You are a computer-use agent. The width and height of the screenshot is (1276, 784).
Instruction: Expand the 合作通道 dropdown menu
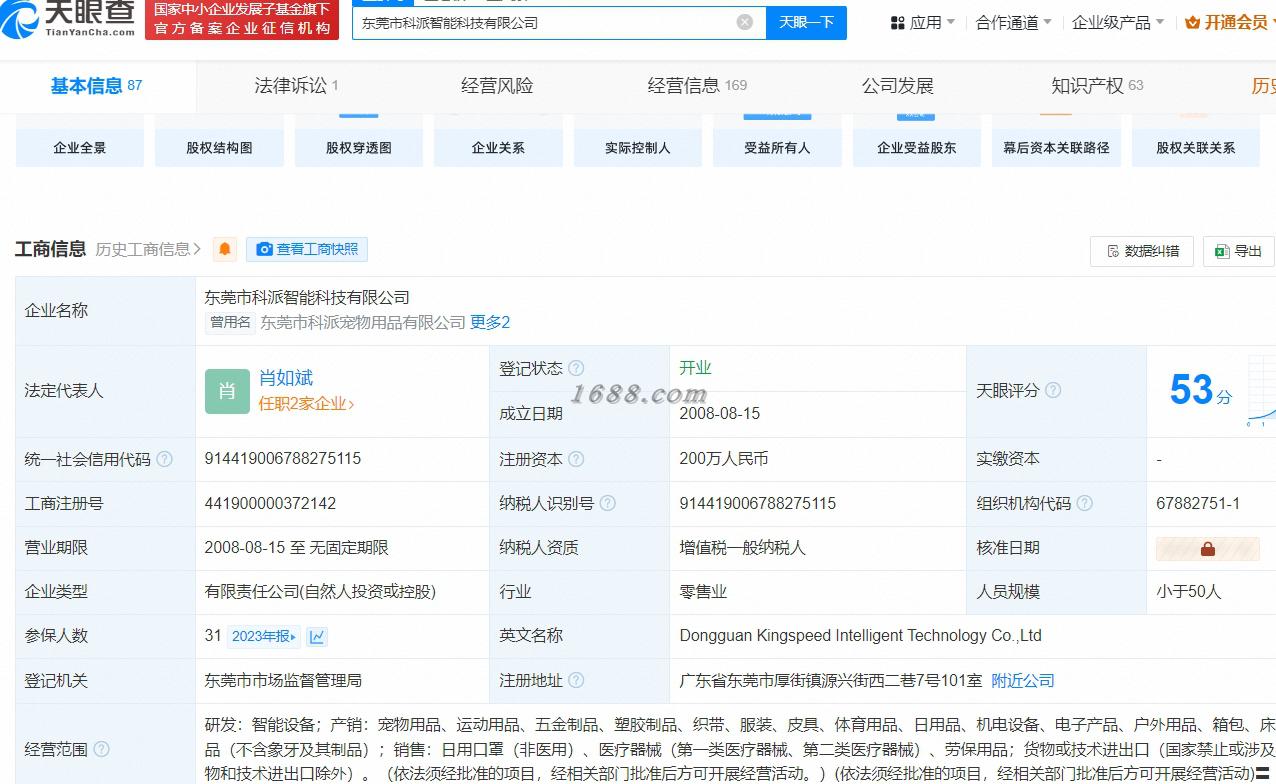(x=1014, y=22)
